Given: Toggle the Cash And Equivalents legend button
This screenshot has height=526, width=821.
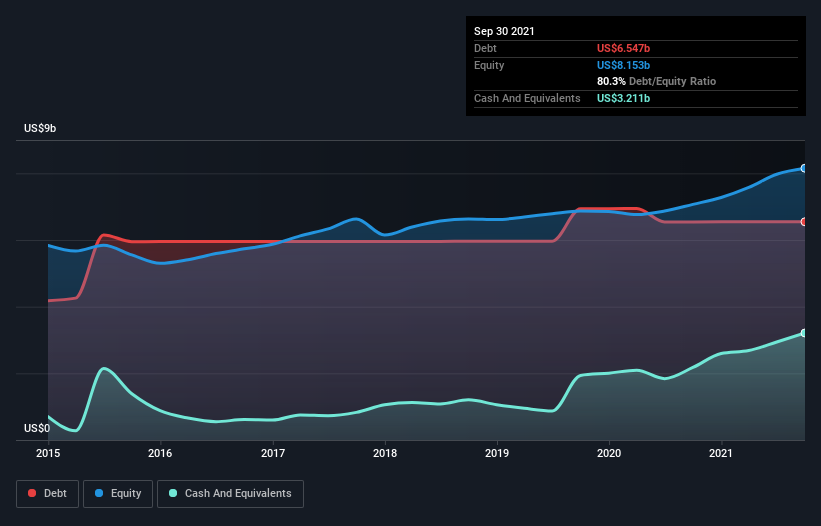Looking at the screenshot, I should click(x=230, y=494).
